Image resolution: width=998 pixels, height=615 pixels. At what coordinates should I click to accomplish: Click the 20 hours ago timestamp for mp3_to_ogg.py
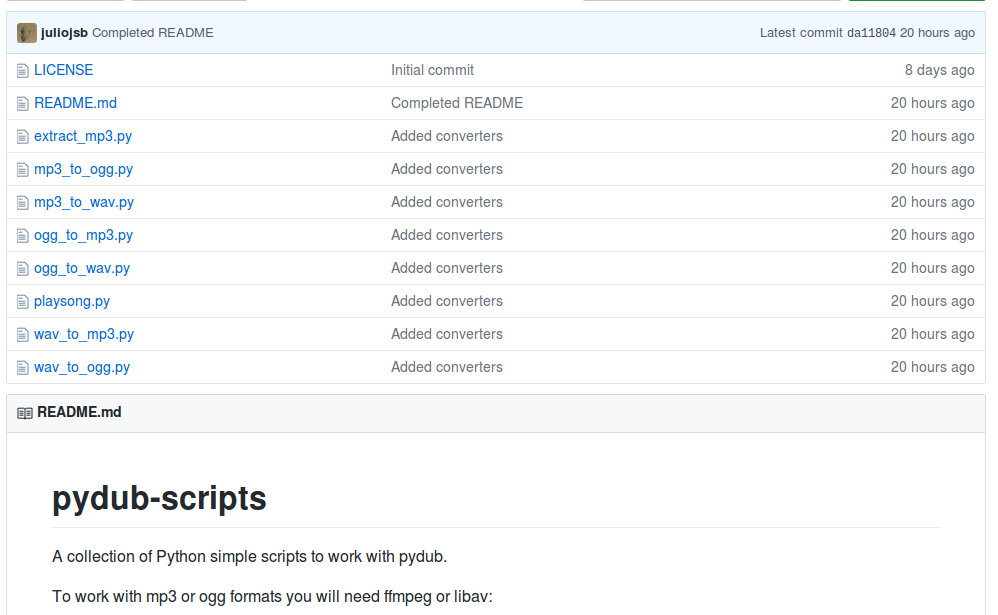pyautogui.click(x=932, y=169)
